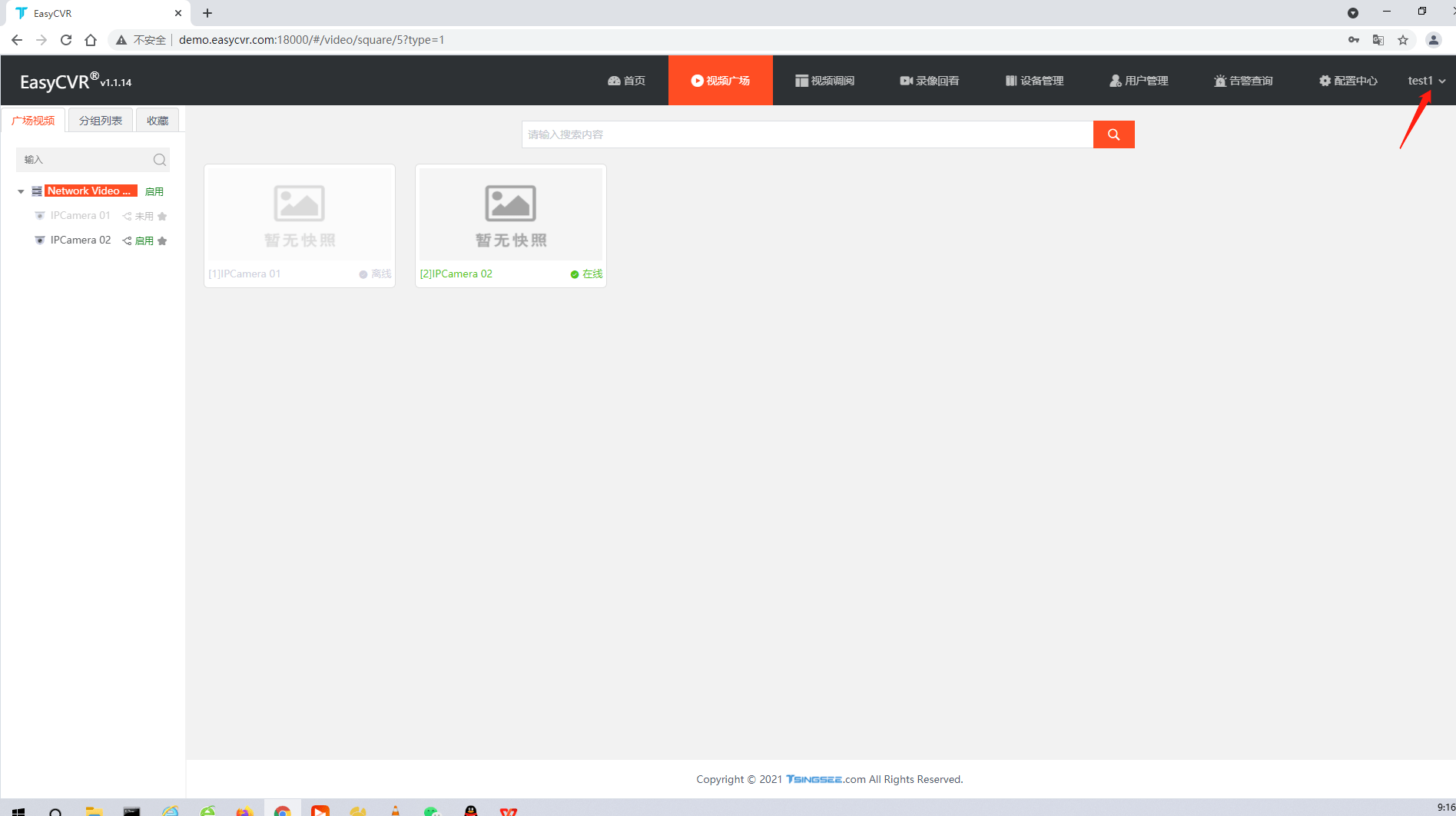
Task: Open the 设备管理 navigation item
Action: pyautogui.click(x=1034, y=81)
